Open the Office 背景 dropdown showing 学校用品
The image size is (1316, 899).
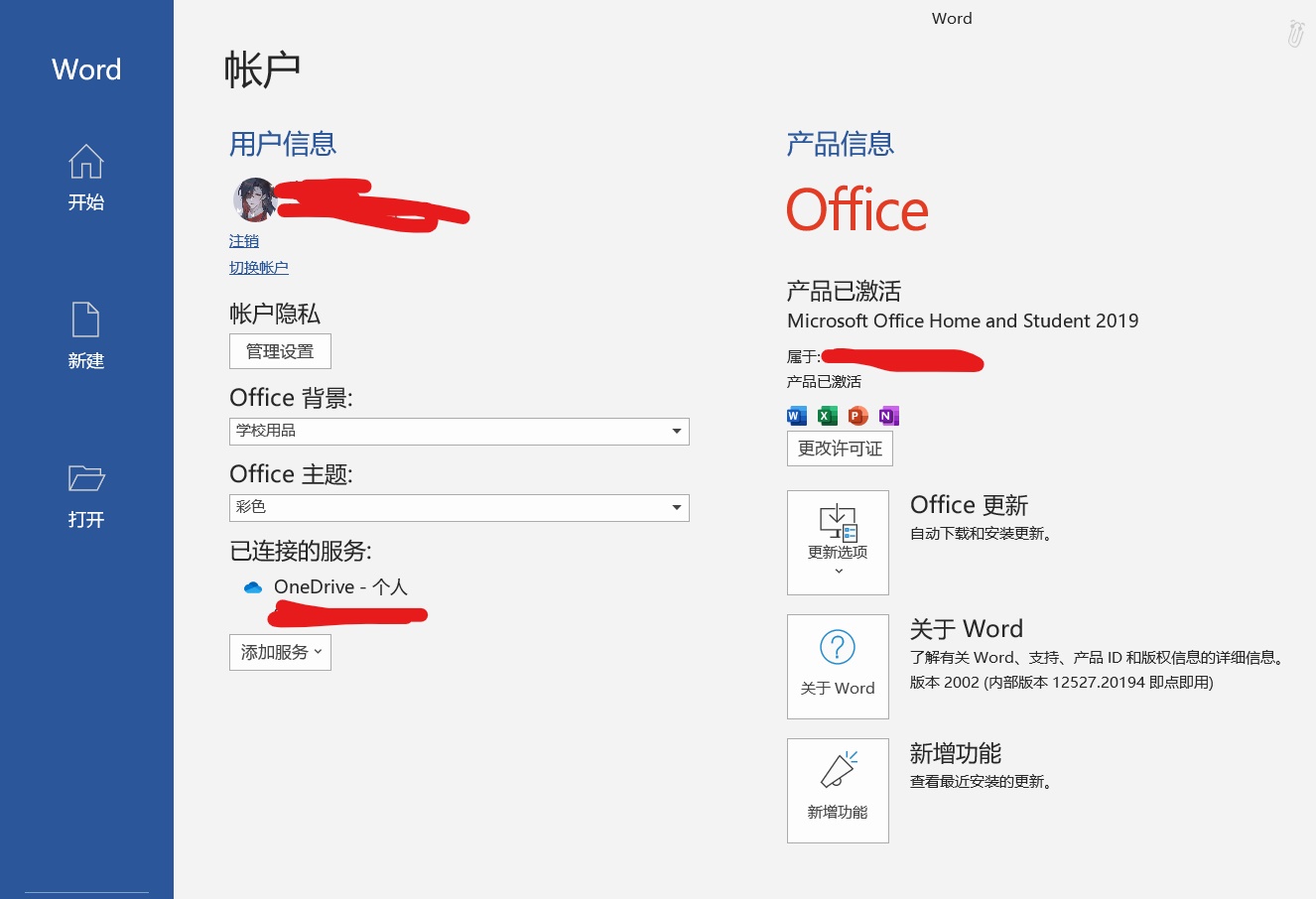(460, 431)
